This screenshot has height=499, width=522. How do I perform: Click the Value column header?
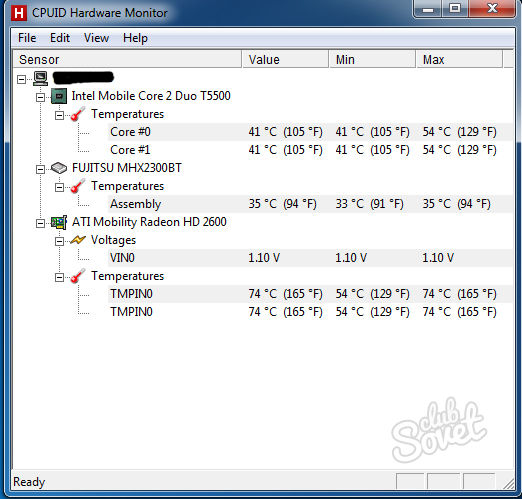(x=286, y=59)
